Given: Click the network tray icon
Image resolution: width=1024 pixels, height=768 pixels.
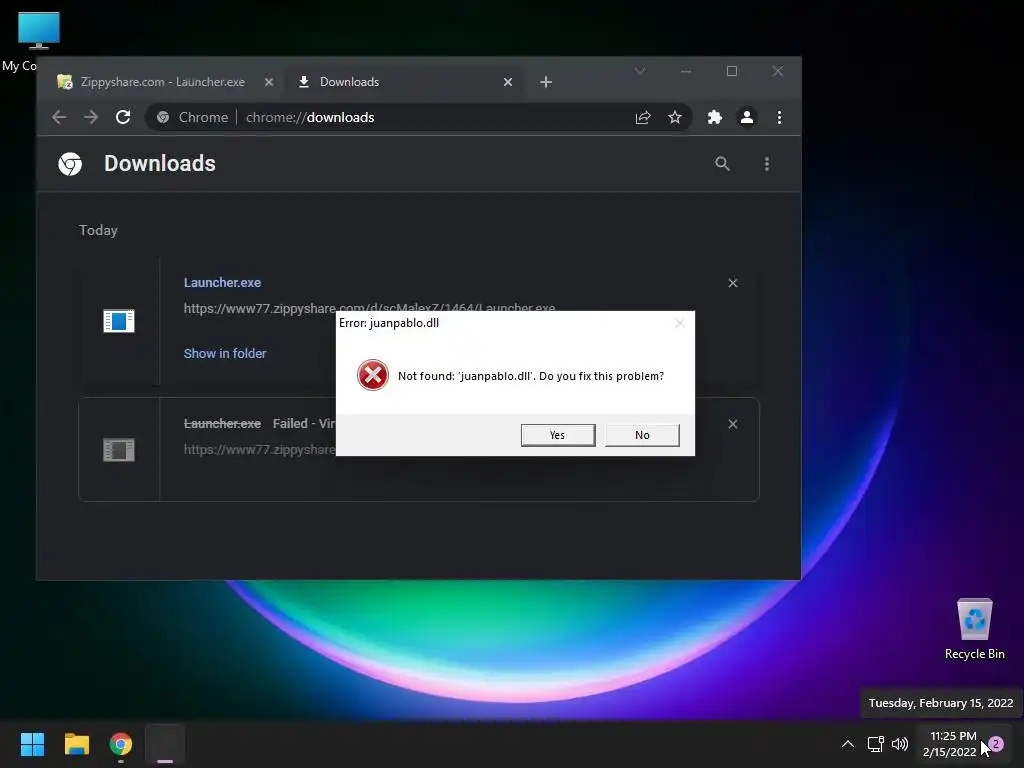Looking at the screenshot, I should (875, 744).
